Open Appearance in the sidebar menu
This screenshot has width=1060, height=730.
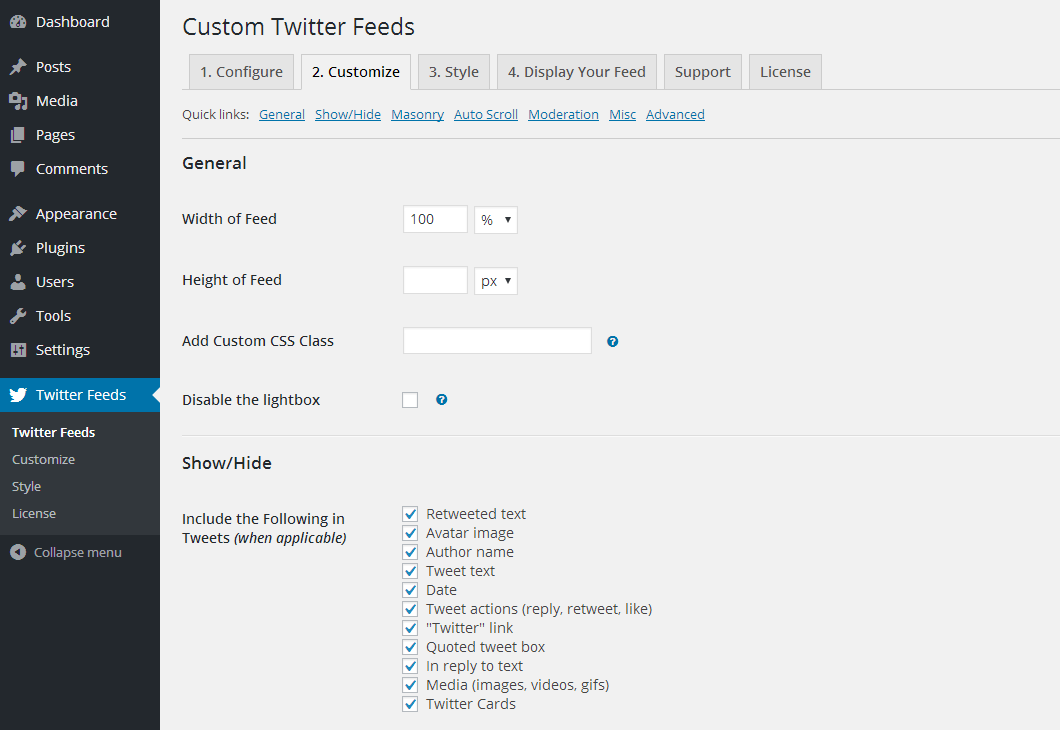click(x=76, y=214)
